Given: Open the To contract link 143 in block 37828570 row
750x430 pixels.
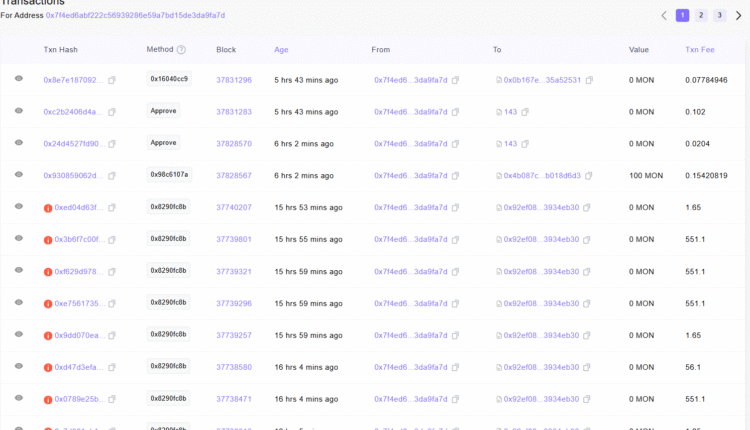Looking at the screenshot, I should [x=510, y=144].
